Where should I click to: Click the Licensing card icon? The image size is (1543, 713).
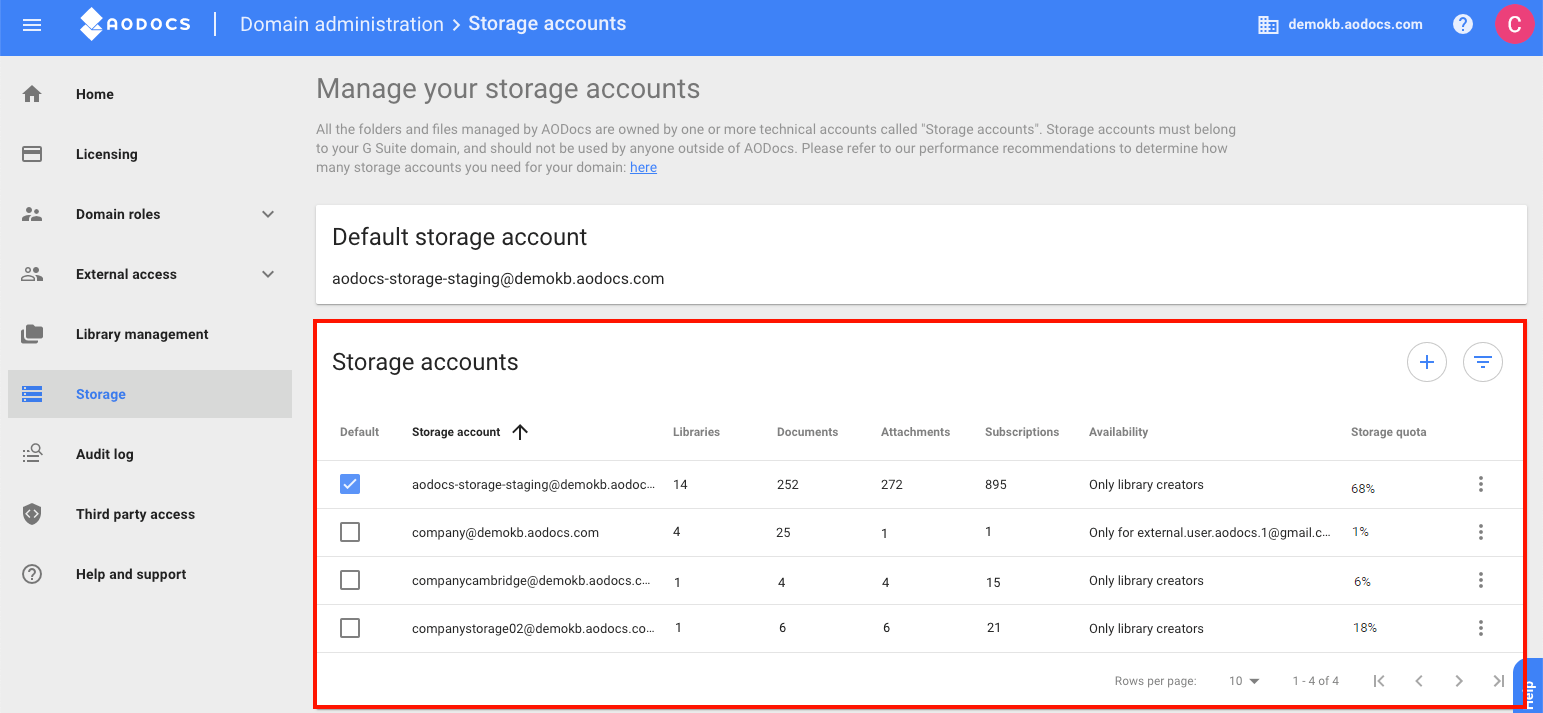(x=32, y=153)
